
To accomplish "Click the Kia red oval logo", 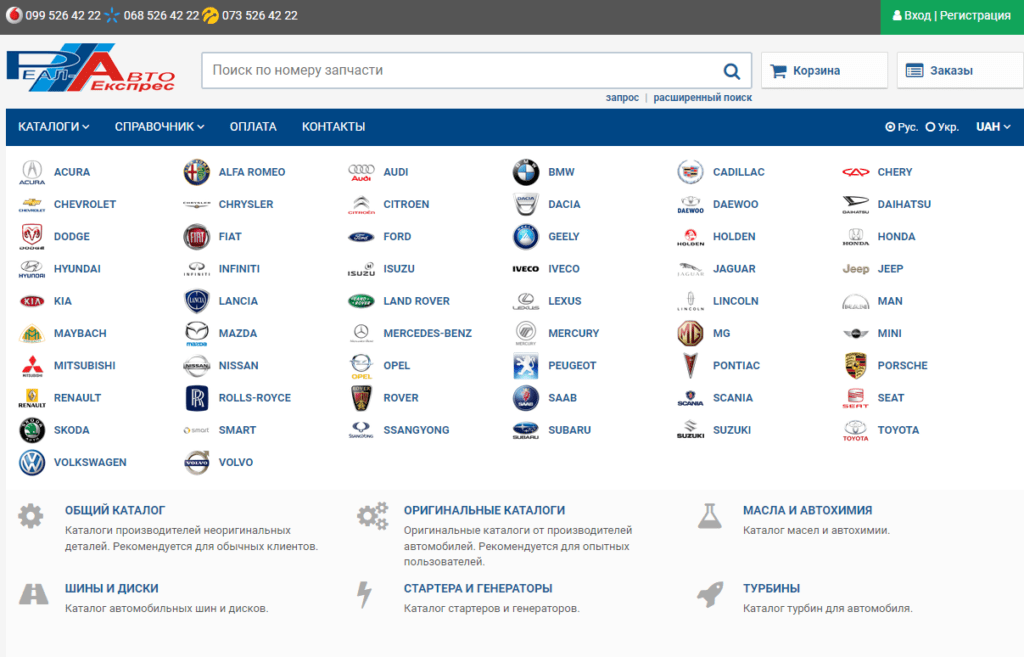I will coord(32,301).
